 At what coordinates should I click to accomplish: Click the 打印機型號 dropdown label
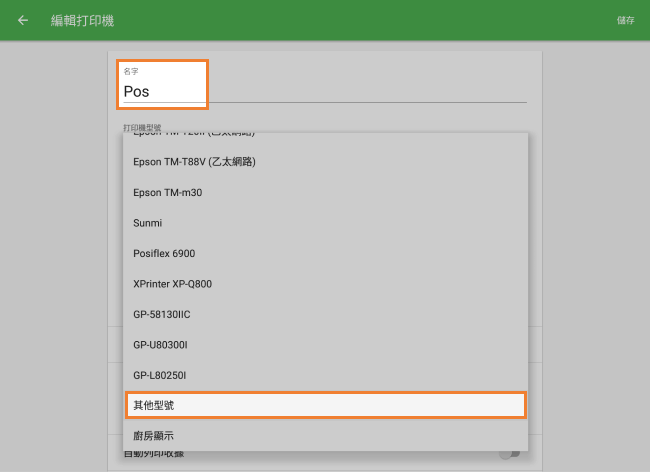tap(142, 128)
